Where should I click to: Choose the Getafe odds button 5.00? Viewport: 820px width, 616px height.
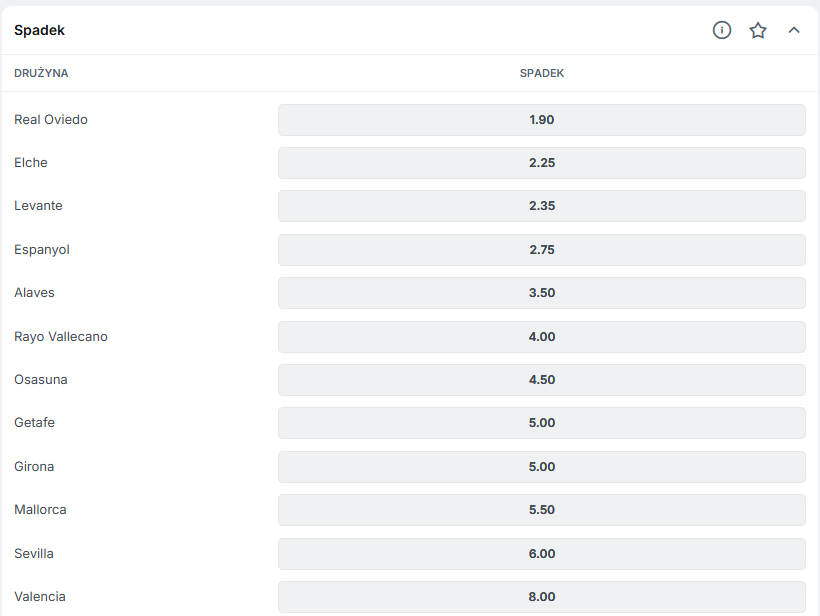click(542, 423)
